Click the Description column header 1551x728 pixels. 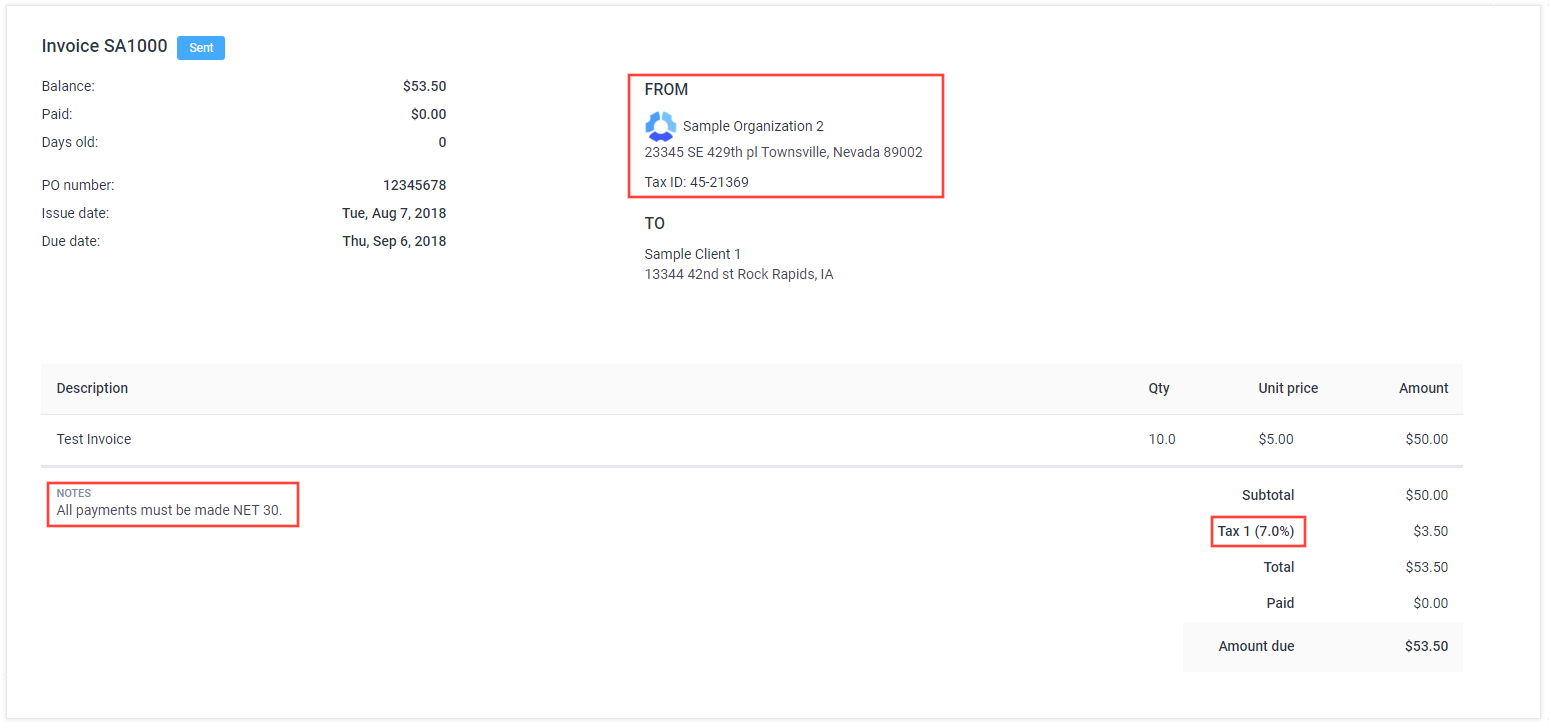(92, 388)
